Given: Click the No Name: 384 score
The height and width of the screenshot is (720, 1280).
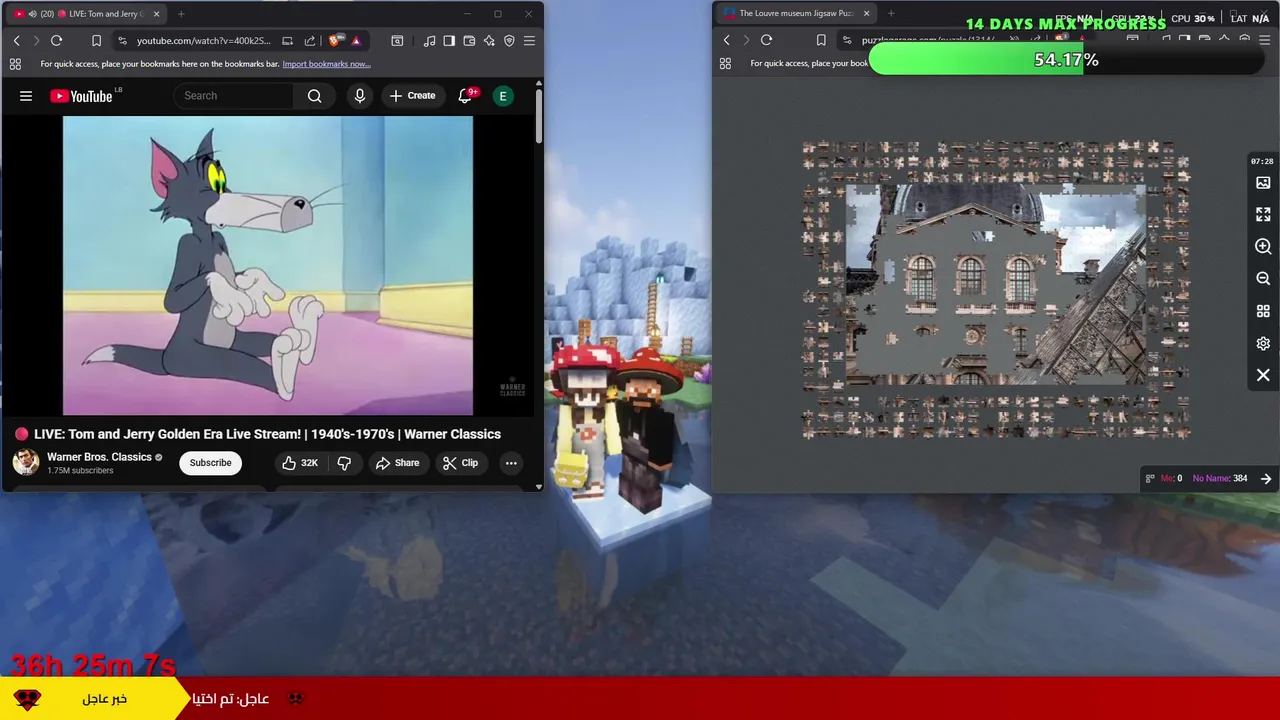Looking at the screenshot, I should (1219, 479).
